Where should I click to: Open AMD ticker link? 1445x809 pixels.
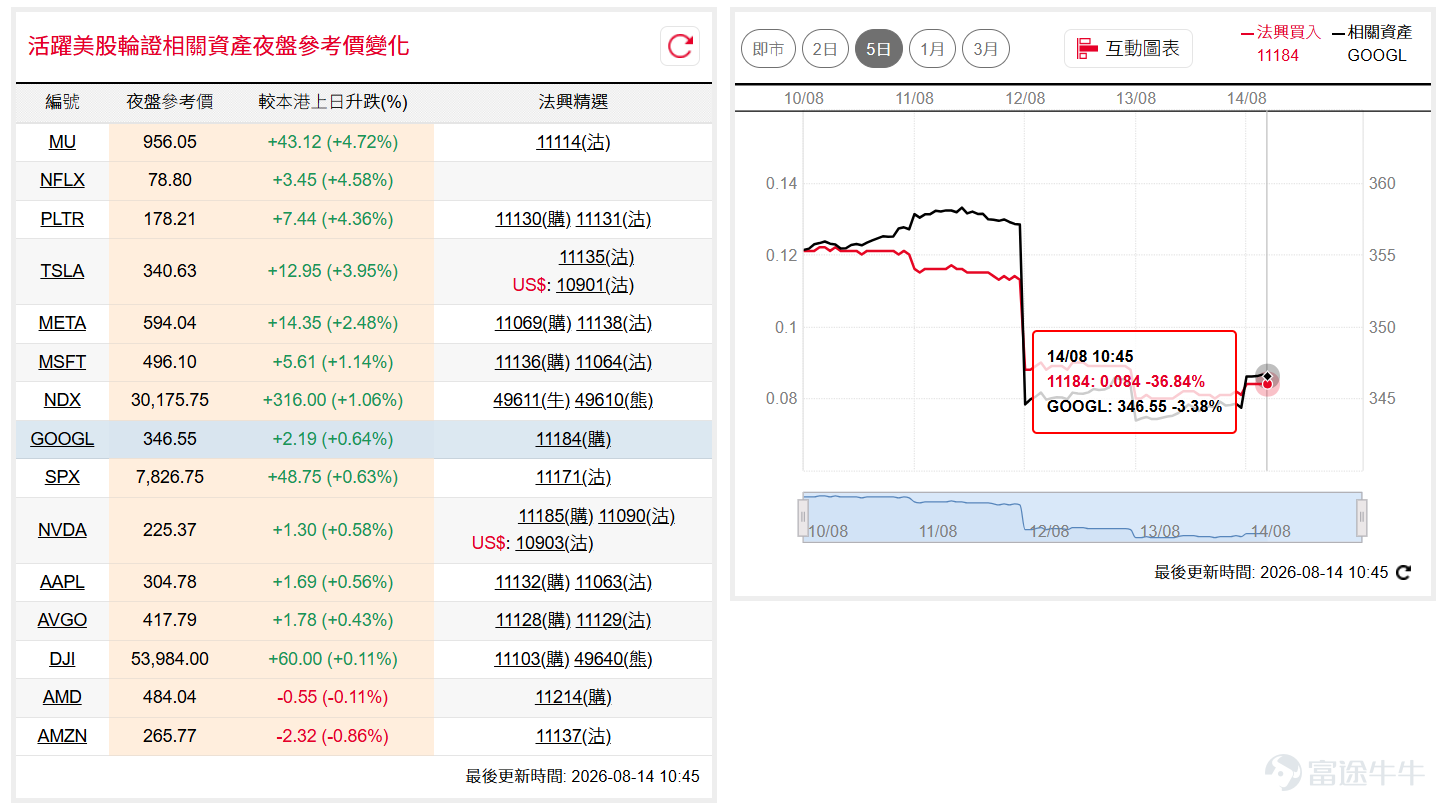click(x=62, y=697)
